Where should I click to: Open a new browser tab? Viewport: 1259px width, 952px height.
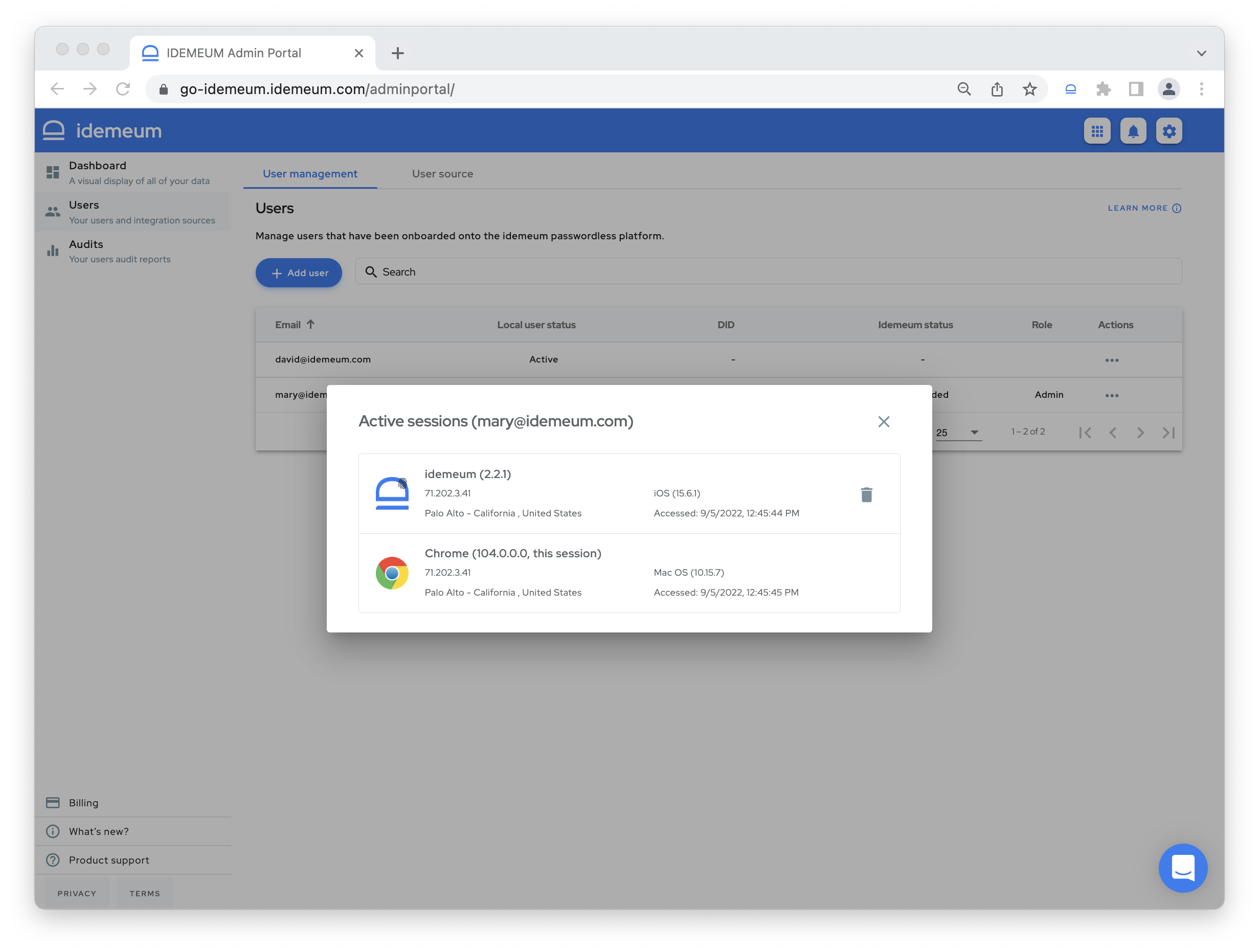[x=397, y=53]
